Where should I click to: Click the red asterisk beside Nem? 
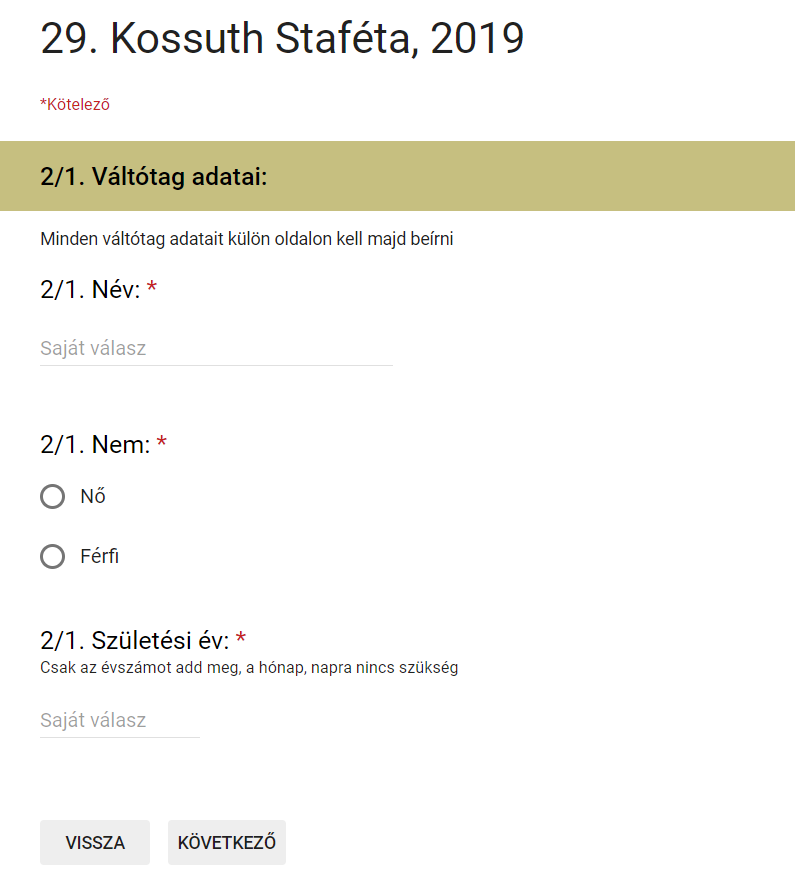(x=162, y=442)
